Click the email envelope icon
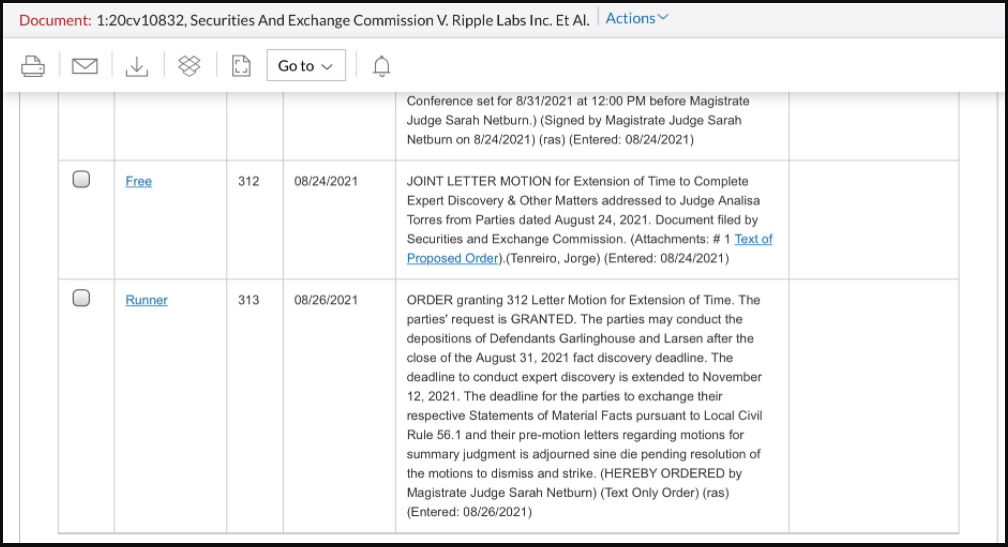This screenshot has width=1008, height=547. pos(85,66)
